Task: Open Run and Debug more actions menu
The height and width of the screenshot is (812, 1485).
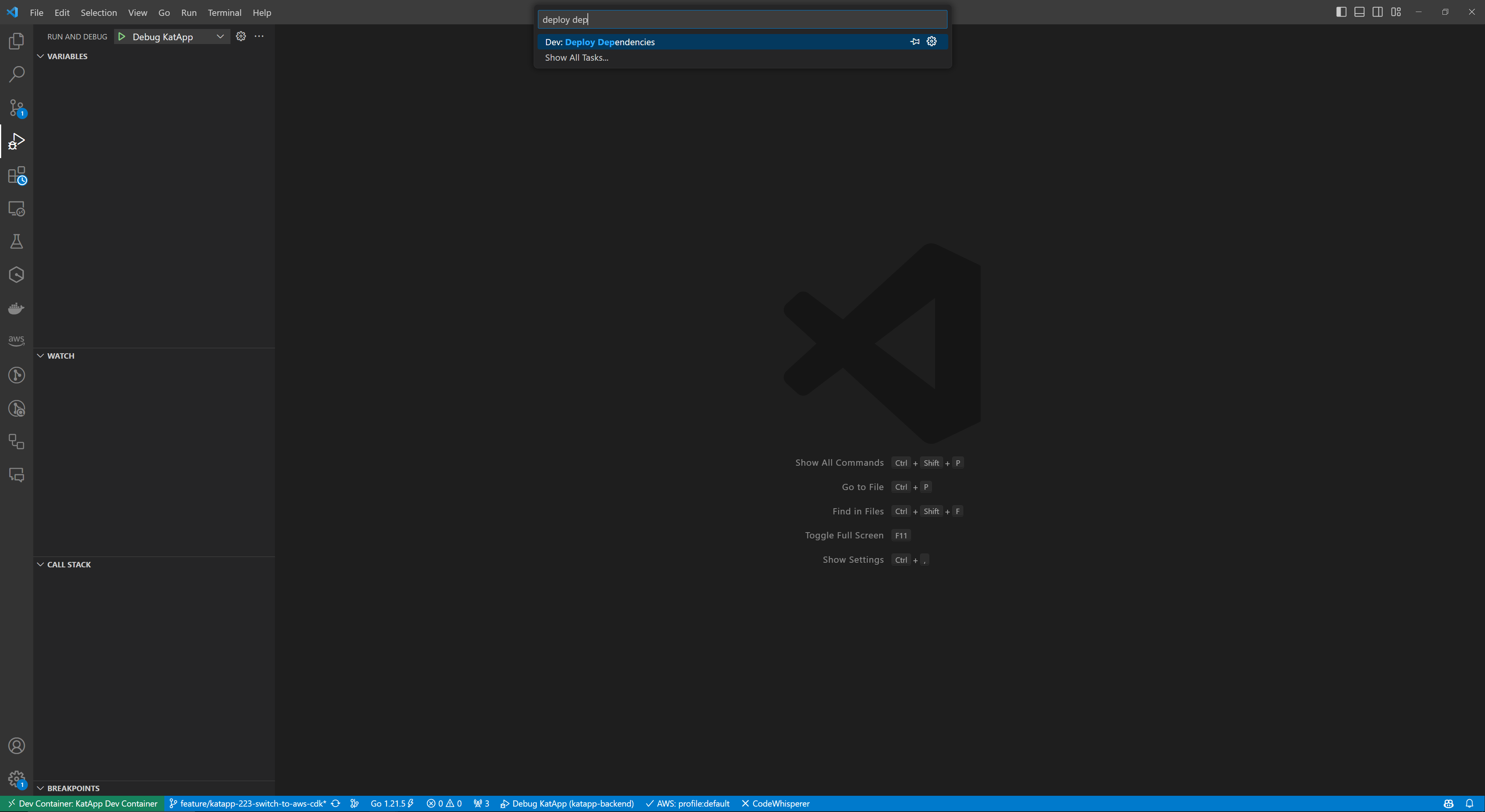Action: point(259,36)
